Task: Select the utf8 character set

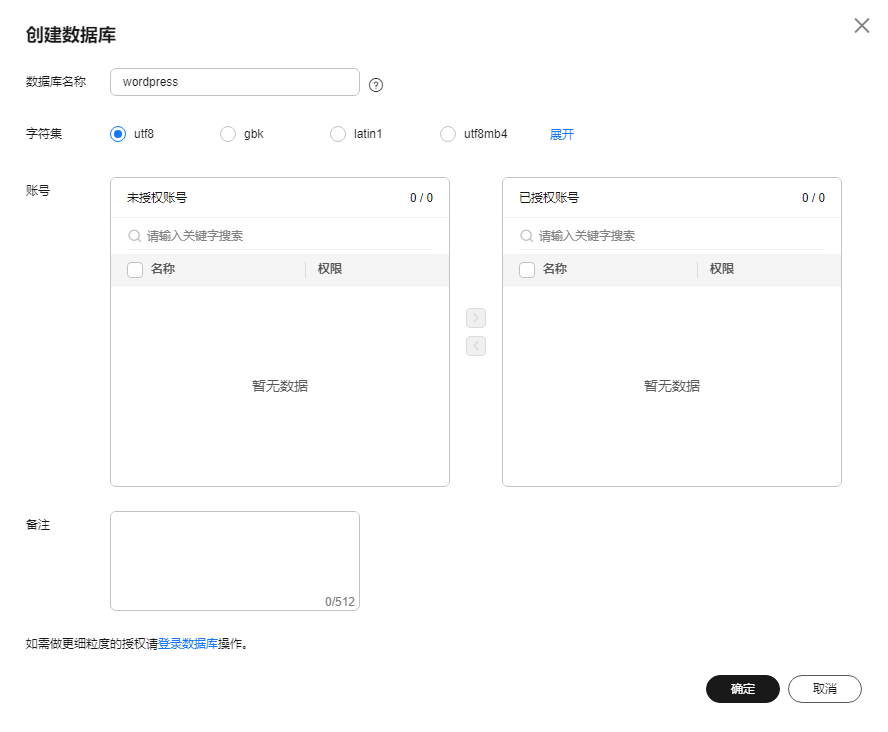Action: point(118,134)
